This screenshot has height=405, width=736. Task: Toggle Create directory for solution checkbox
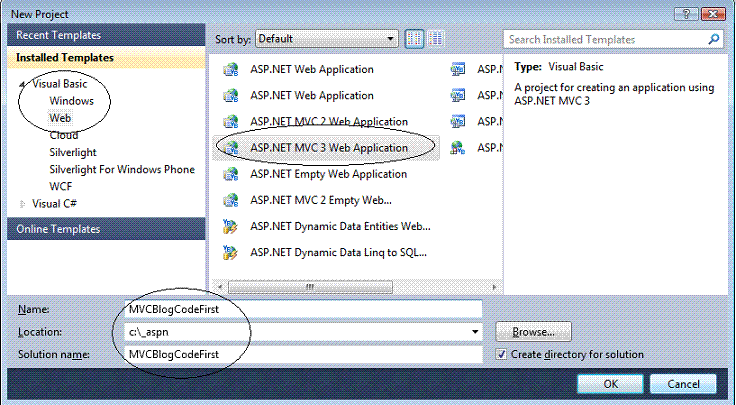click(x=501, y=354)
